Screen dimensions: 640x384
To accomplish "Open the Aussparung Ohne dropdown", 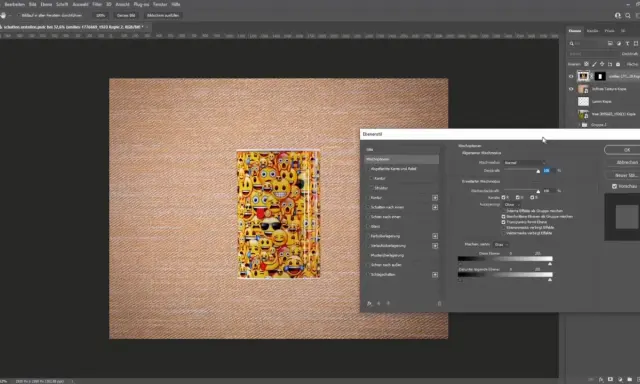I will click(x=512, y=204).
